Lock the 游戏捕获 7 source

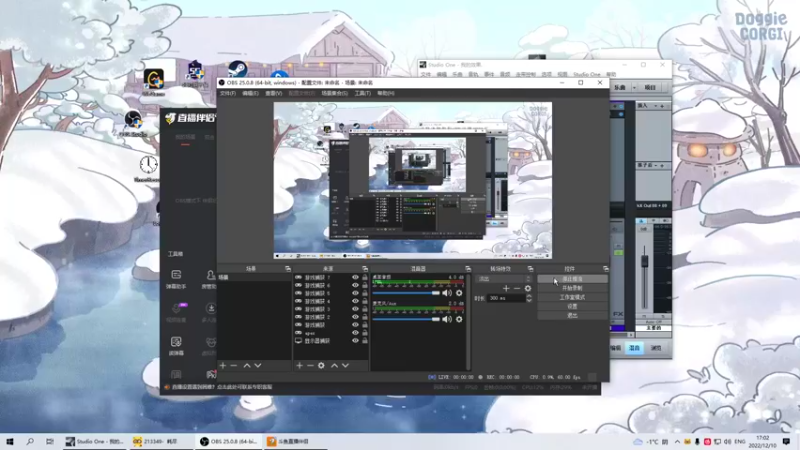(365, 277)
